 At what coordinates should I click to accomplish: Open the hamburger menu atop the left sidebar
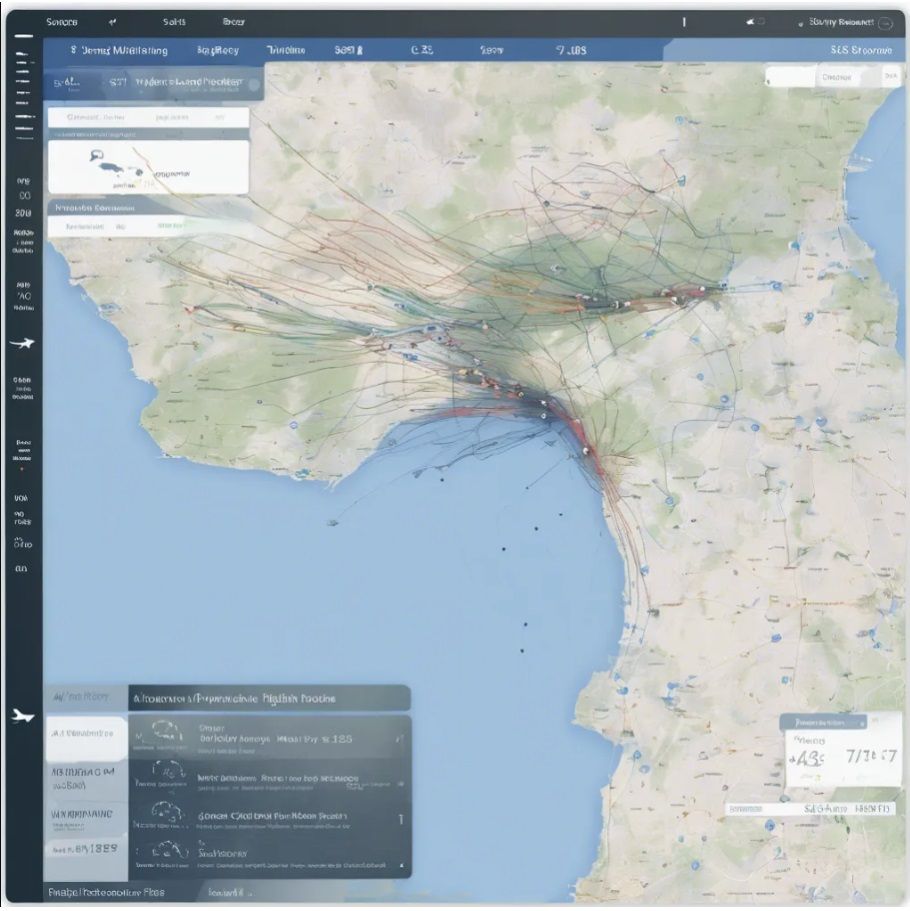pos(23,40)
